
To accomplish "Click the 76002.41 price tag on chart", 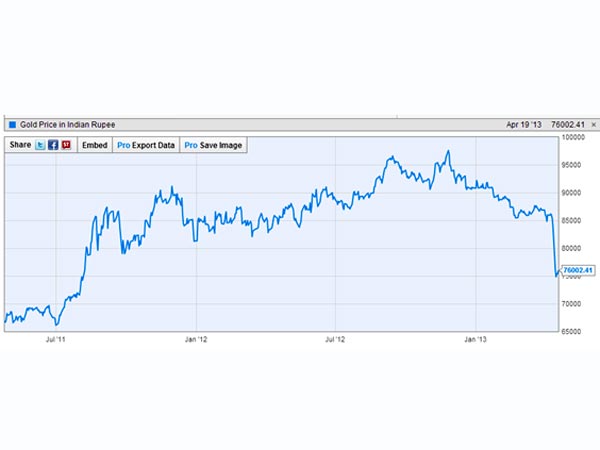I will point(578,270).
